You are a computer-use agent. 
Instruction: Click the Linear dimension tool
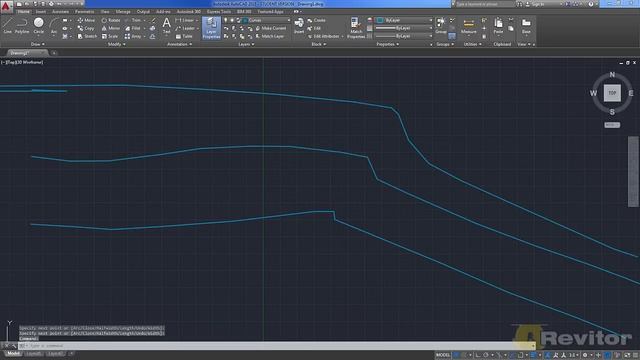(x=184, y=20)
